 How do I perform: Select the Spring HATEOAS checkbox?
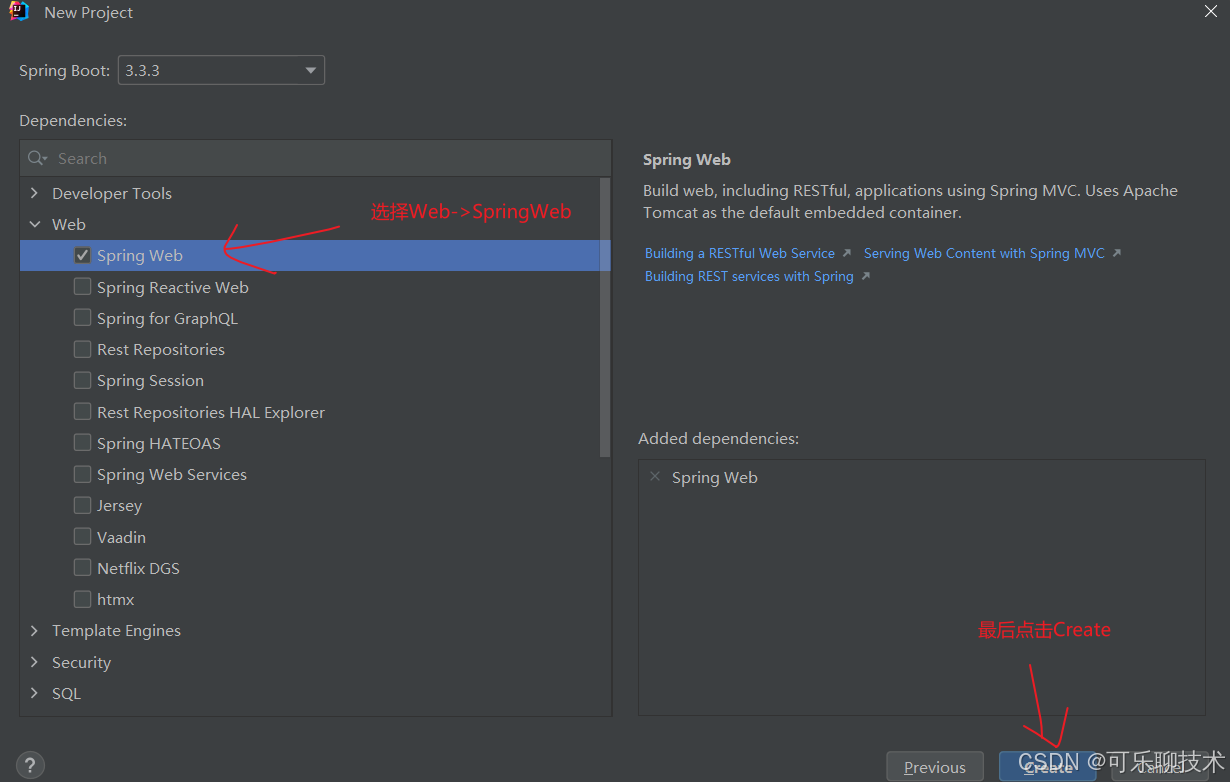(x=82, y=443)
